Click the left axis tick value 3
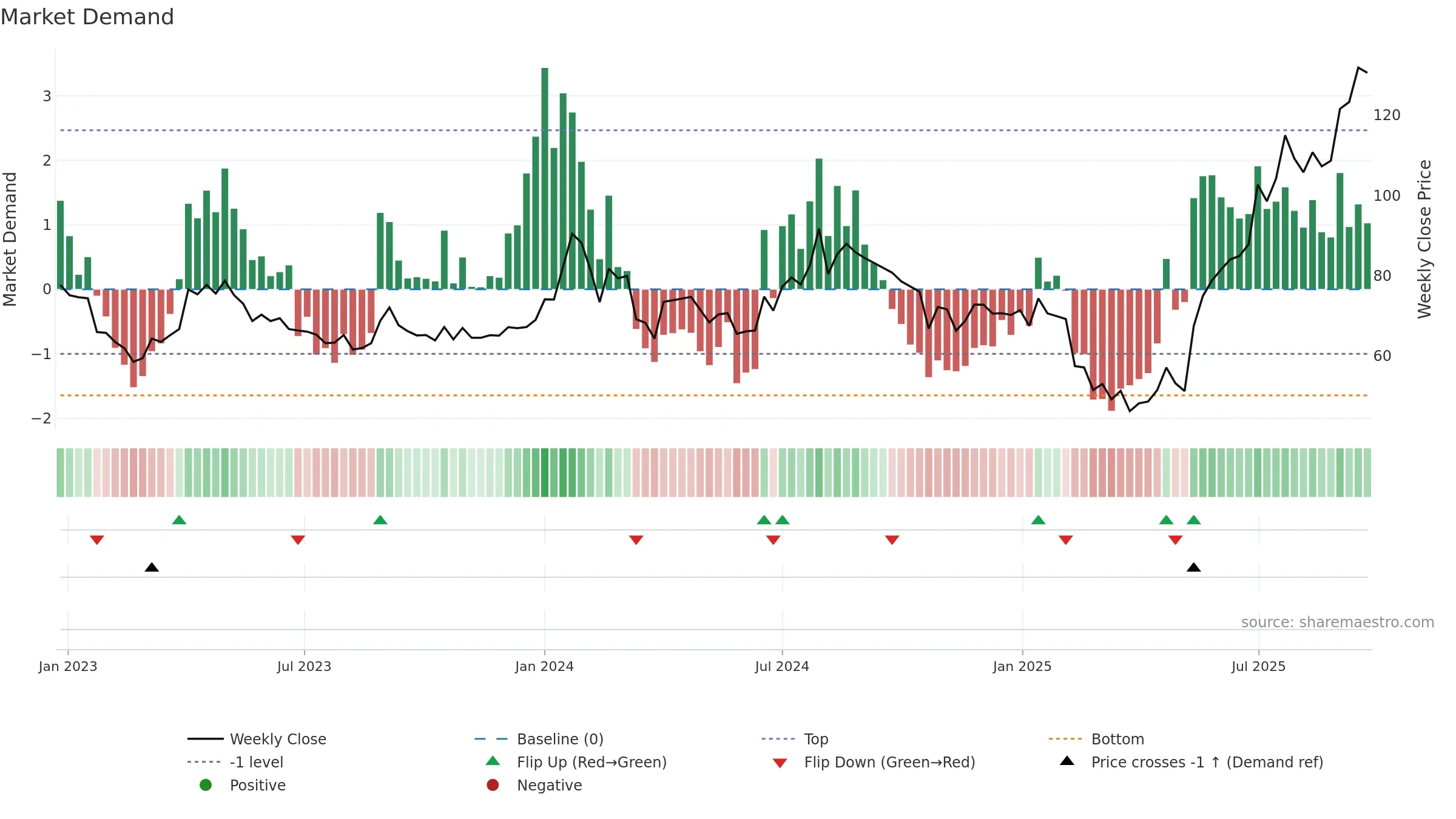1456x819 pixels. pyautogui.click(x=47, y=96)
